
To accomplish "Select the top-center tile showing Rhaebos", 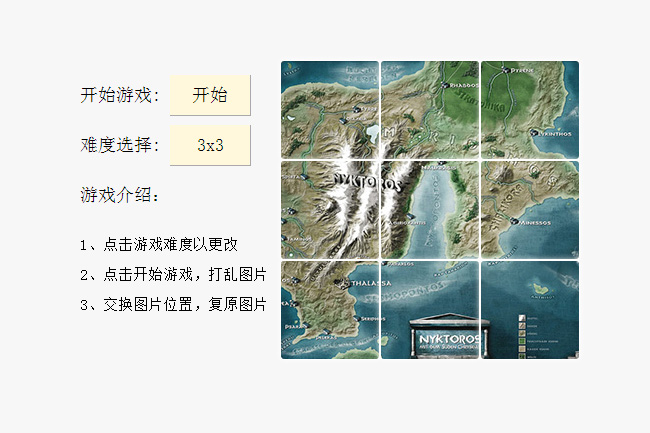I will click(430, 110).
